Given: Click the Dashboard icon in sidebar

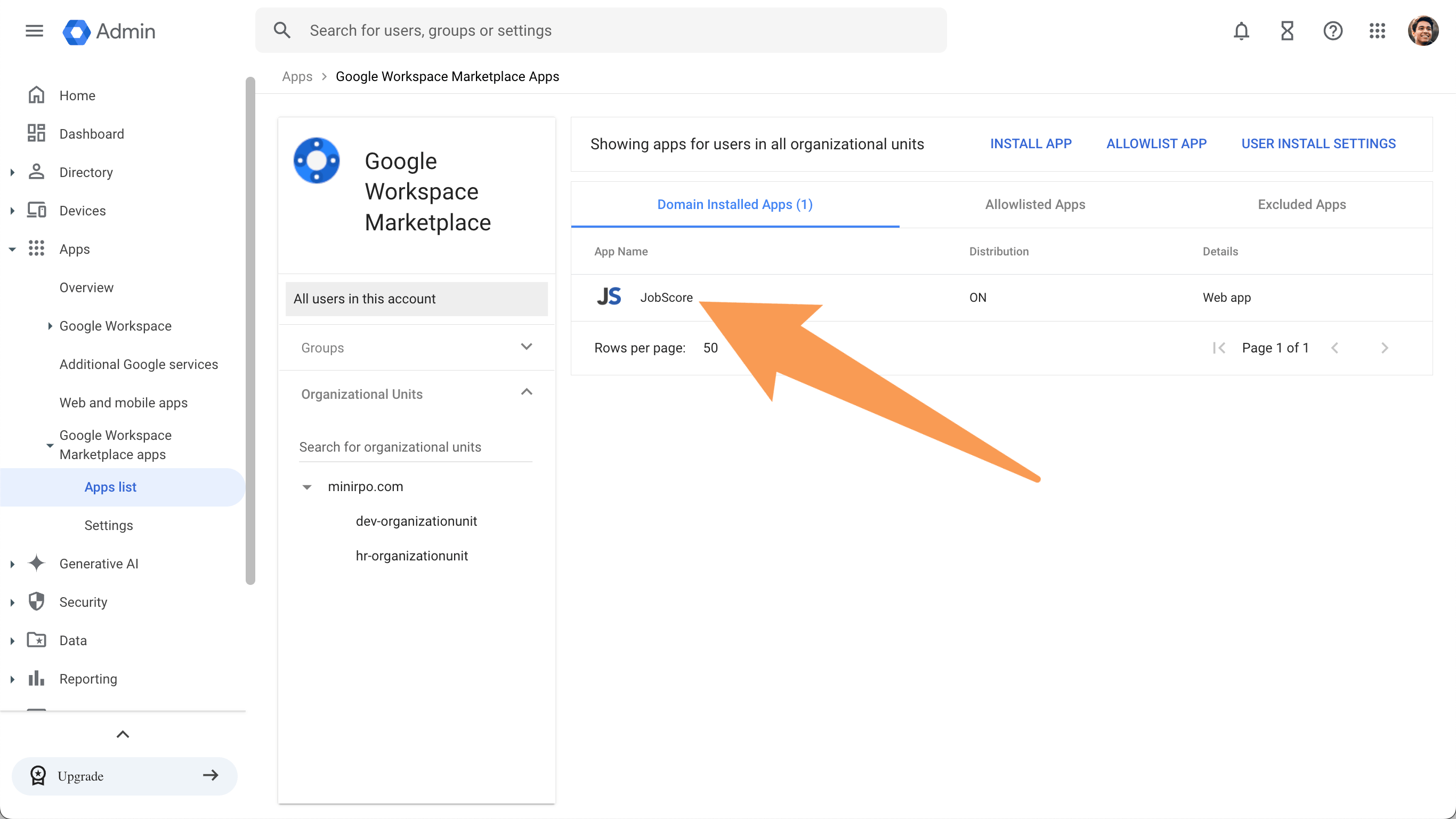Looking at the screenshot, I should [x=37, y=133].
